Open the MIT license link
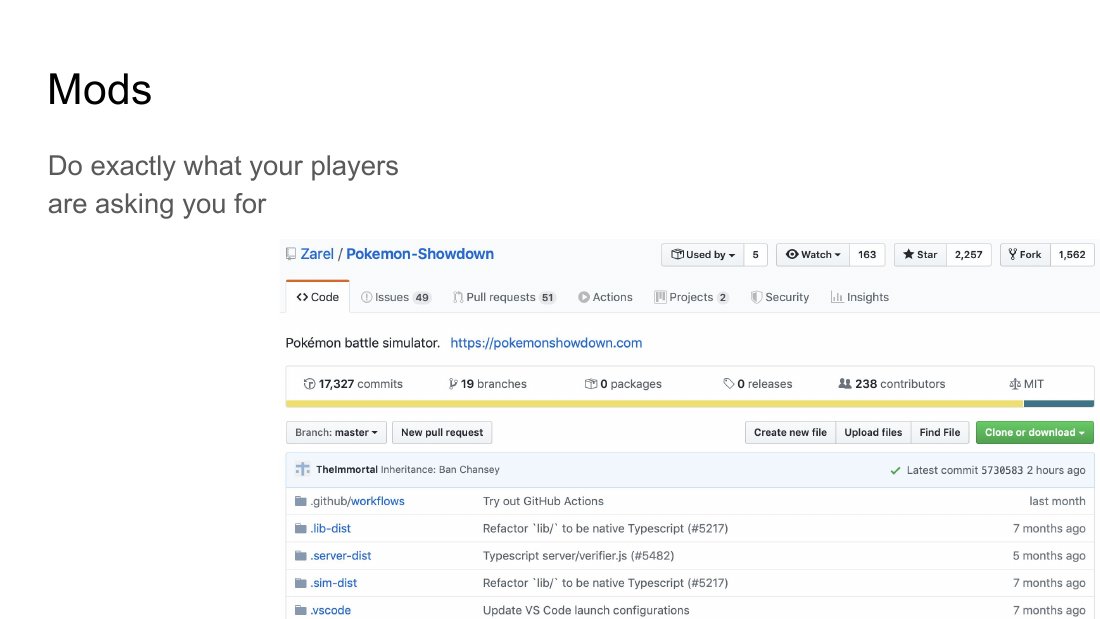This screenshot has width=1100, height=619. [1026, 384]
